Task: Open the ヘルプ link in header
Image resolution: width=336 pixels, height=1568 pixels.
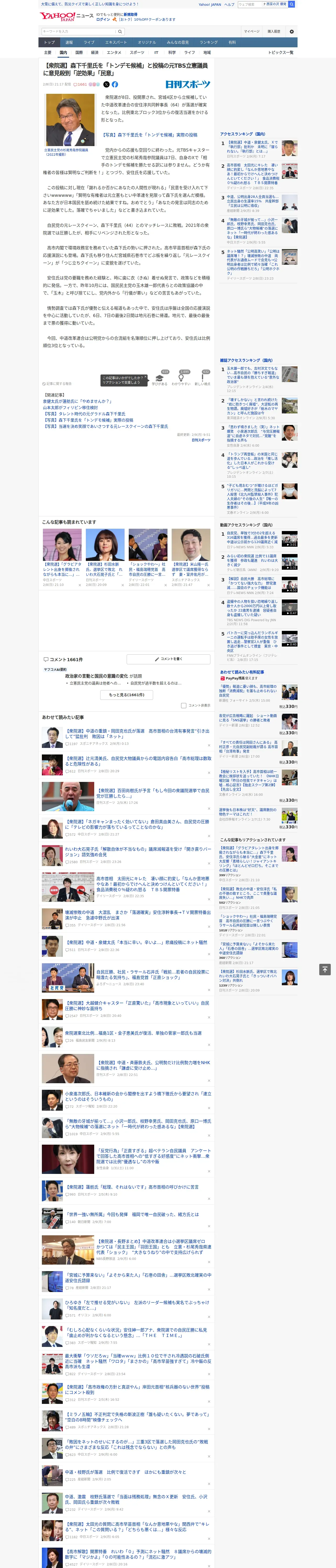Action: click(x=229, y=4)
